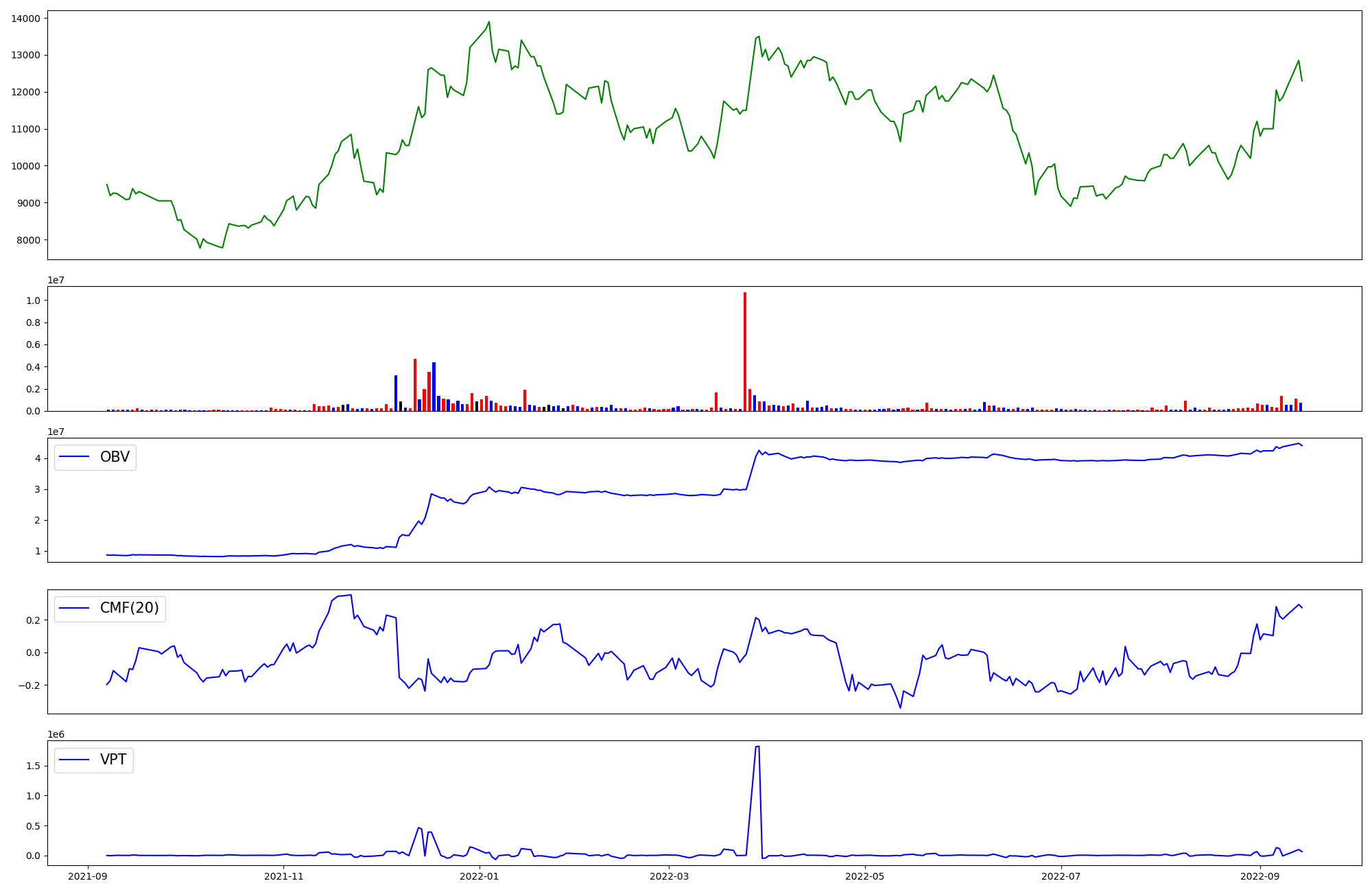
Task: Click the 2022-01 x-axis date label
Action: point(480,876)
